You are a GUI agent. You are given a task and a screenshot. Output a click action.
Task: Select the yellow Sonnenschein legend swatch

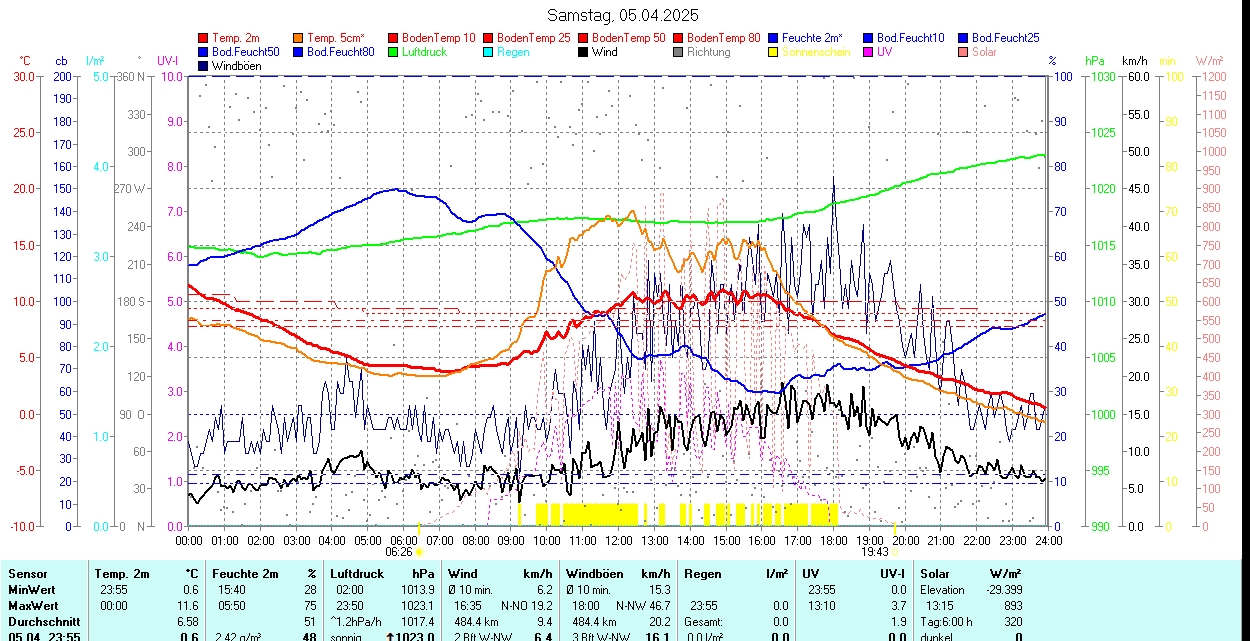click(x=774, y=52)
